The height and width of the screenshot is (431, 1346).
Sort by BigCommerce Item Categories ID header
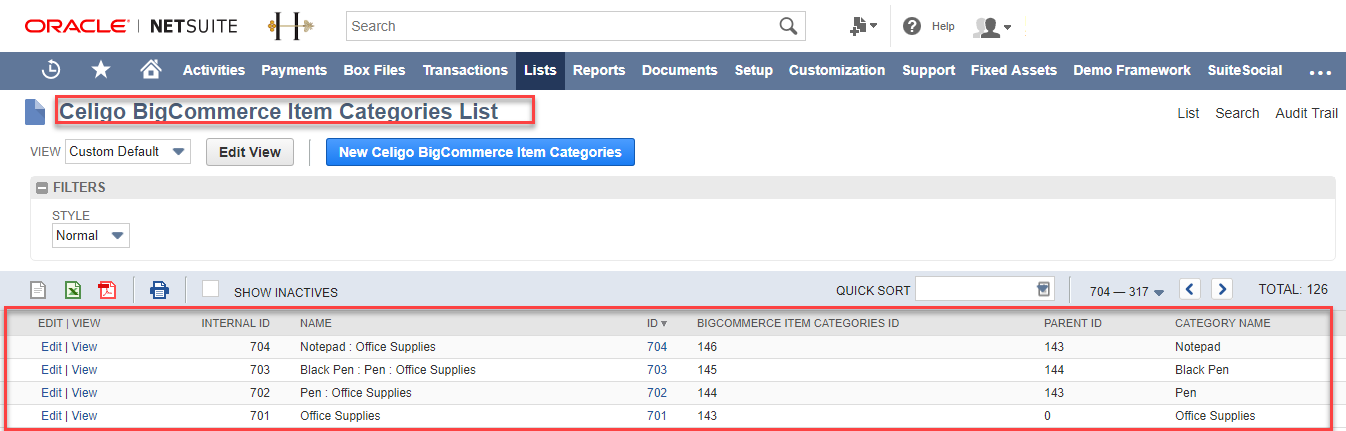[x=798, y=323]
